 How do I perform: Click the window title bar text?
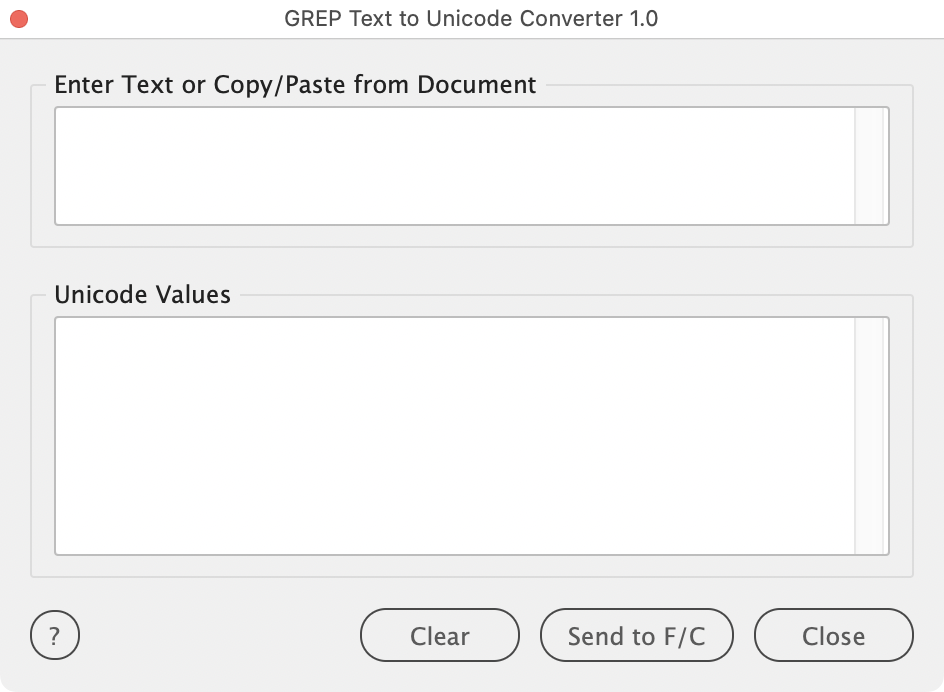pos(471,19)
